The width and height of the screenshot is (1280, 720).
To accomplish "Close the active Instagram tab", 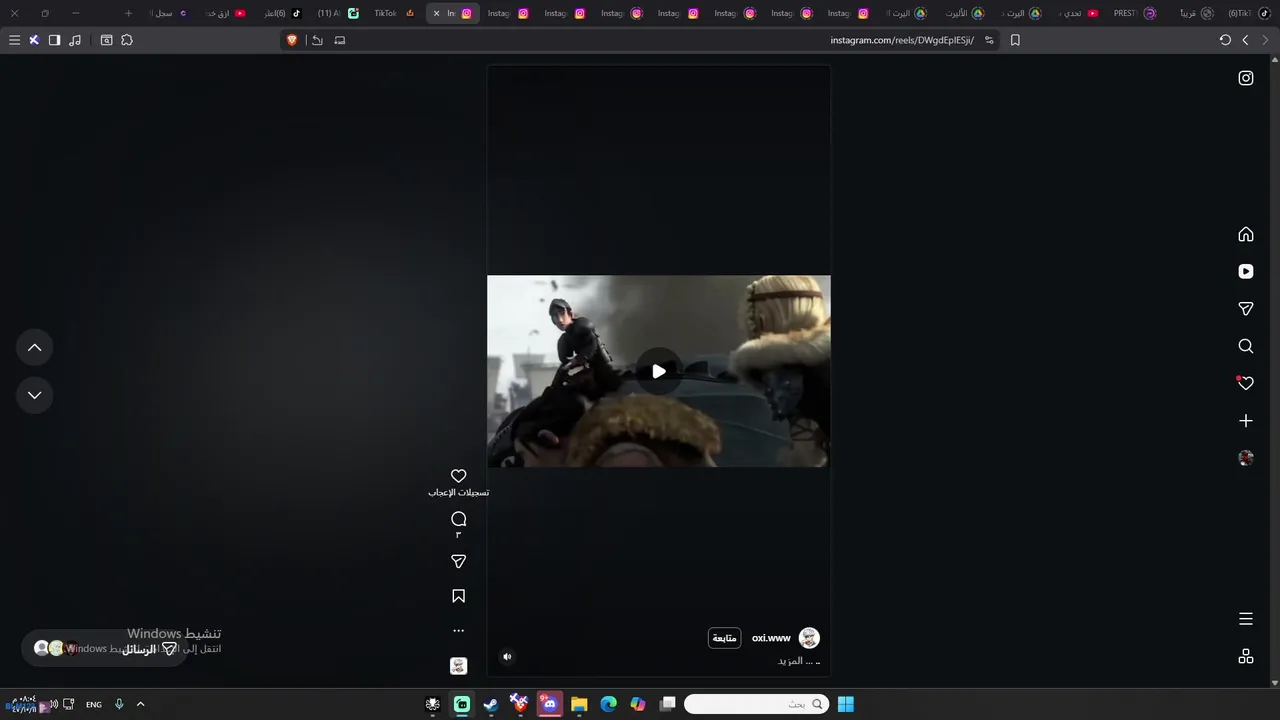I will click(x=436, y=13).
